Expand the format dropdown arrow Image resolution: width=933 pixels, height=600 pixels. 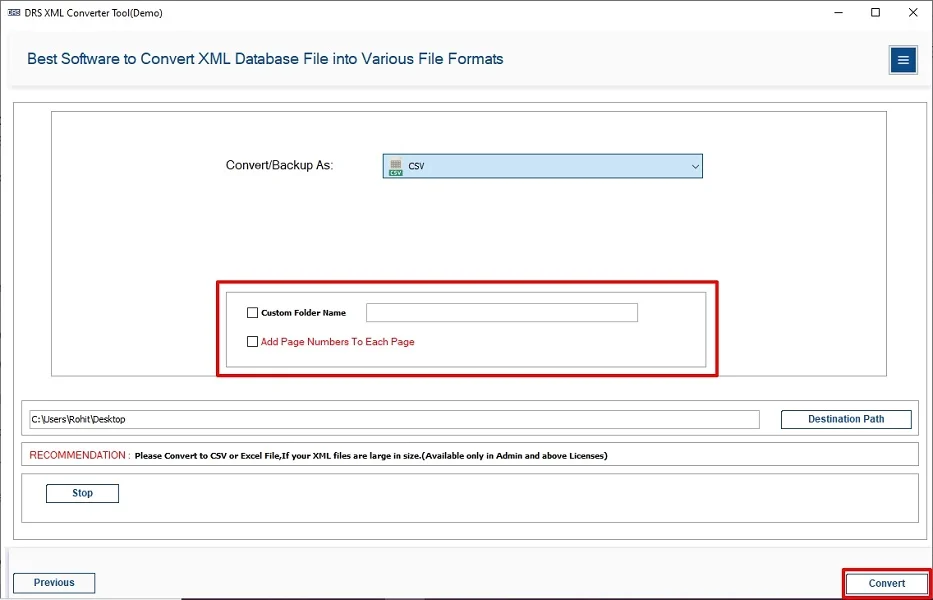coord(695,167)
